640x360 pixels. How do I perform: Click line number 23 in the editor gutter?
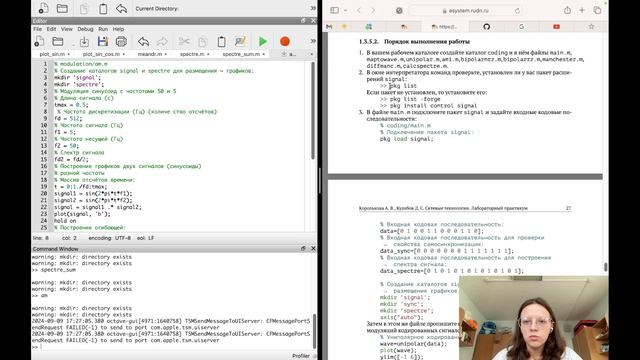(x=44, y=214)
